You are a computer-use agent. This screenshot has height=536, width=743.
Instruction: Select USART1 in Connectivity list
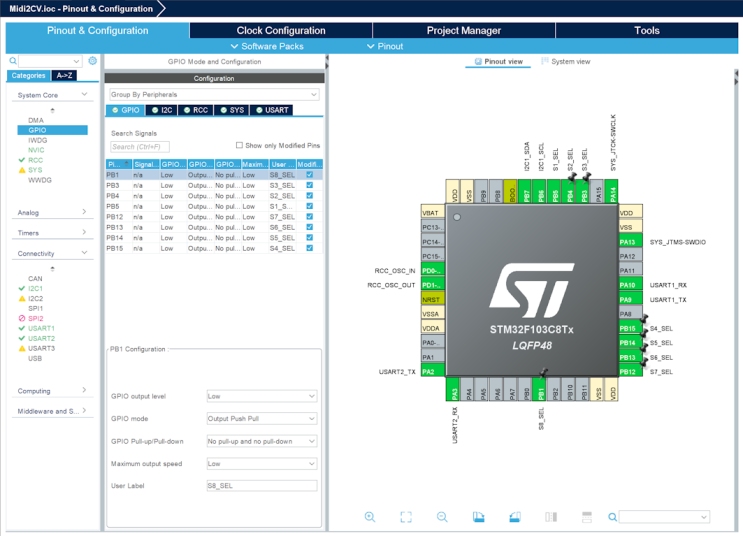coord(41,328)
